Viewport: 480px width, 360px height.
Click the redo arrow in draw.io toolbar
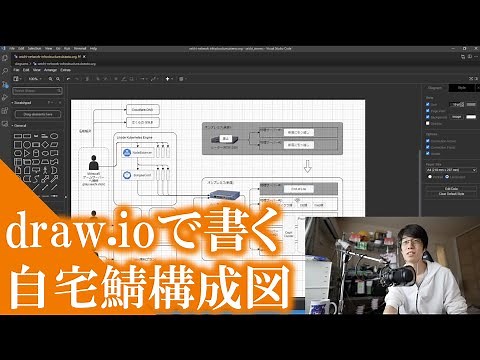pos(76,79)
